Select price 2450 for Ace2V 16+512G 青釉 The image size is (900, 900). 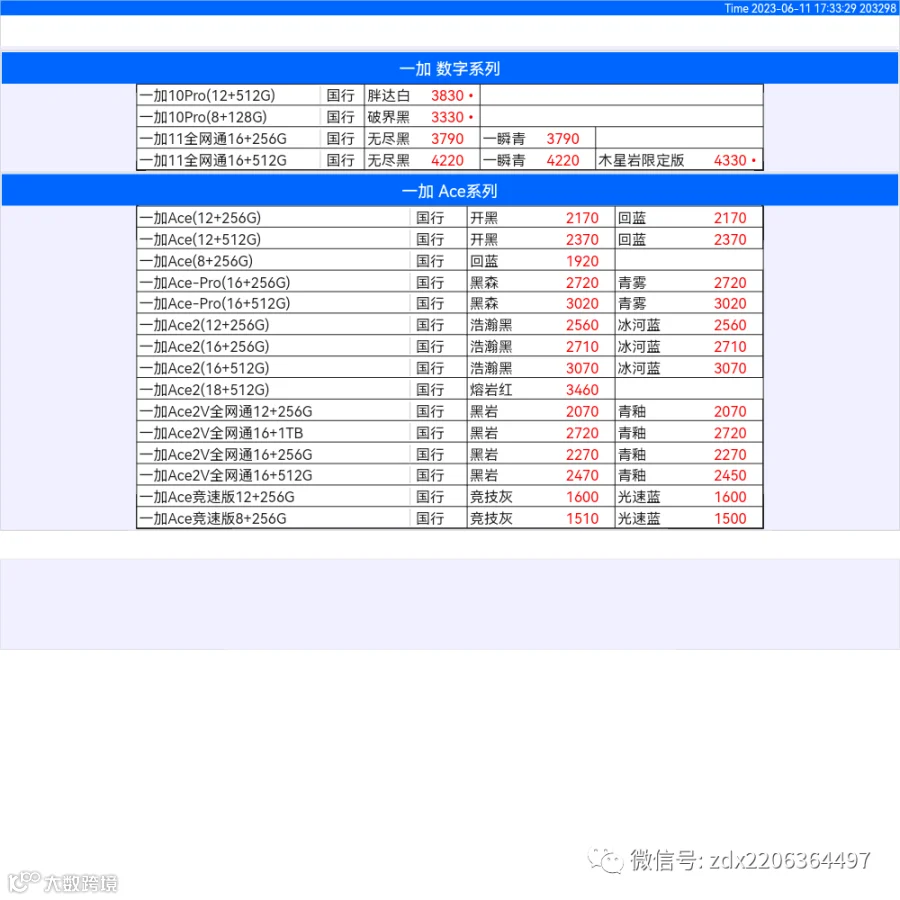tap(730, 475)
